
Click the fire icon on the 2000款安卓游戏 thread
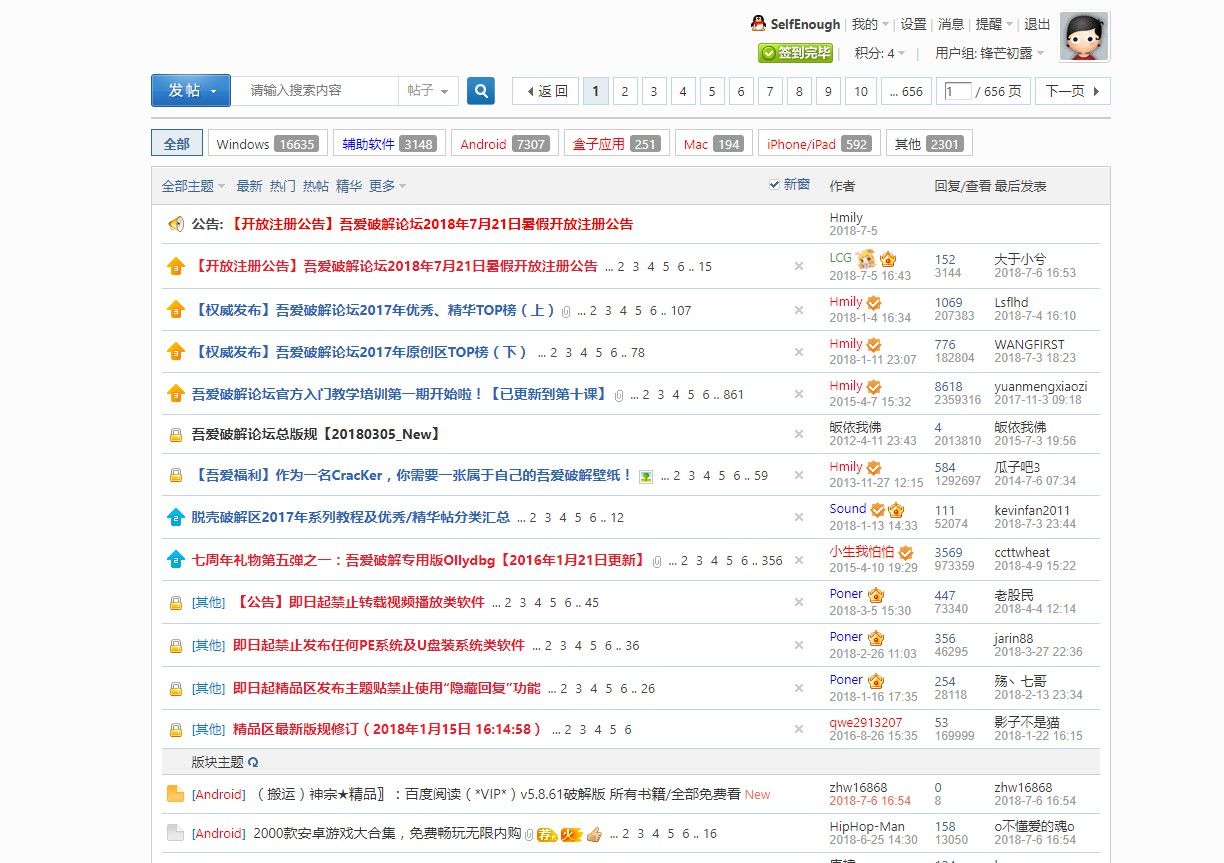[572, 832]
